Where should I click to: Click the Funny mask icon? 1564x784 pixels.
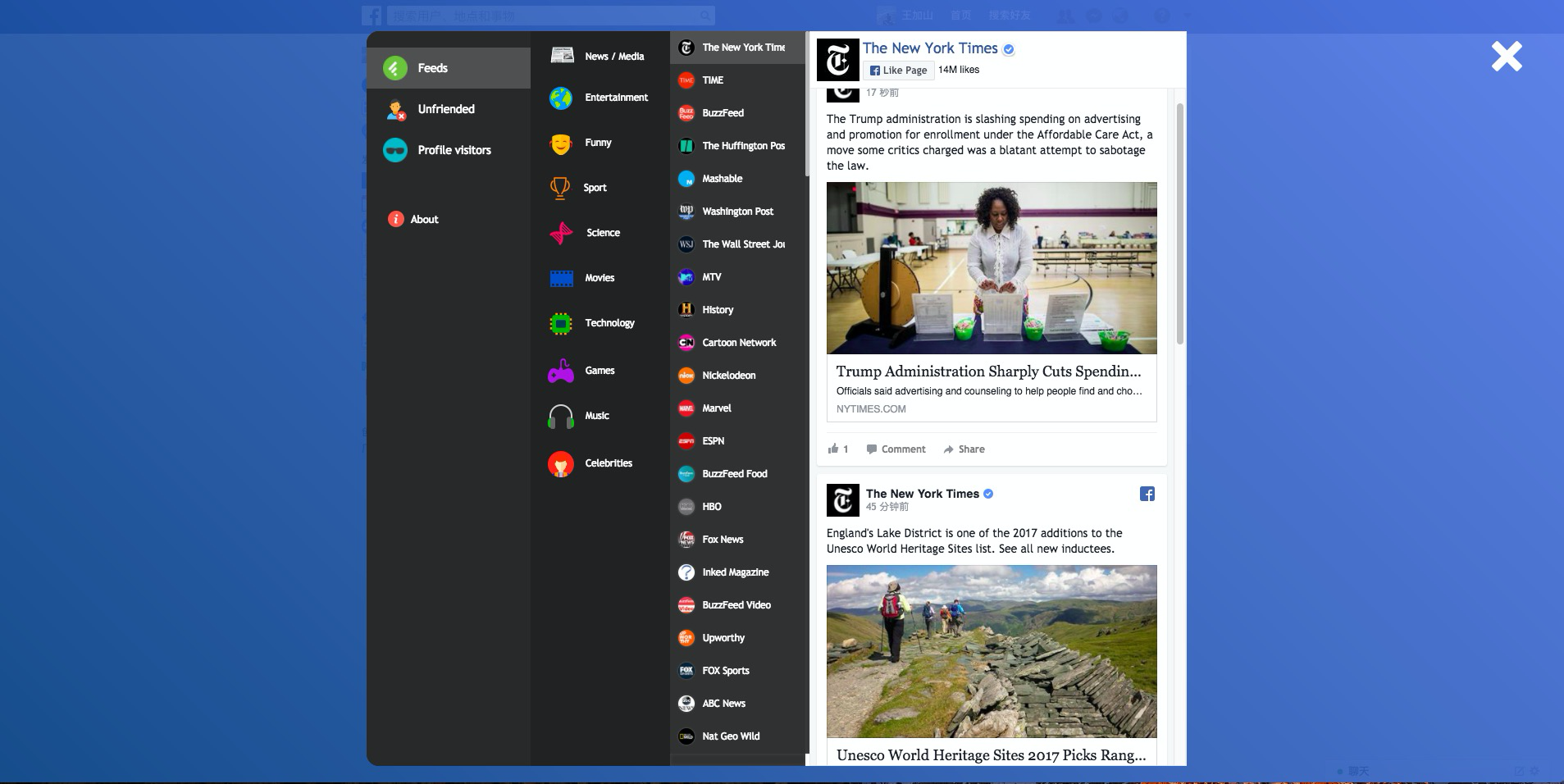click(x=561, y=144)
